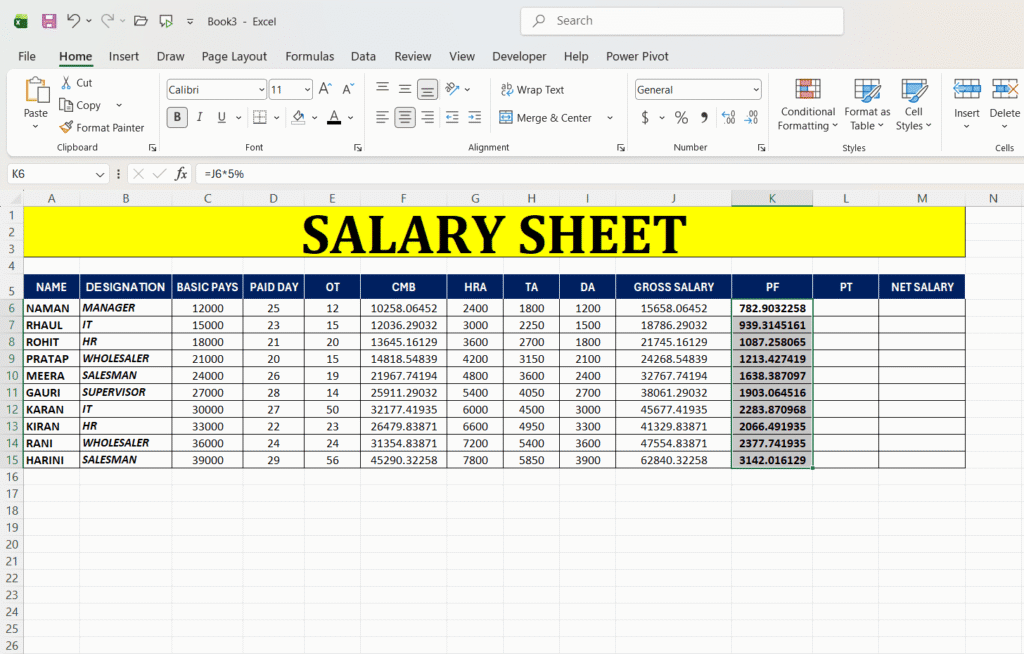Increase font size with the large A icon
The image size is (1024, 654).
coord(325,90)
